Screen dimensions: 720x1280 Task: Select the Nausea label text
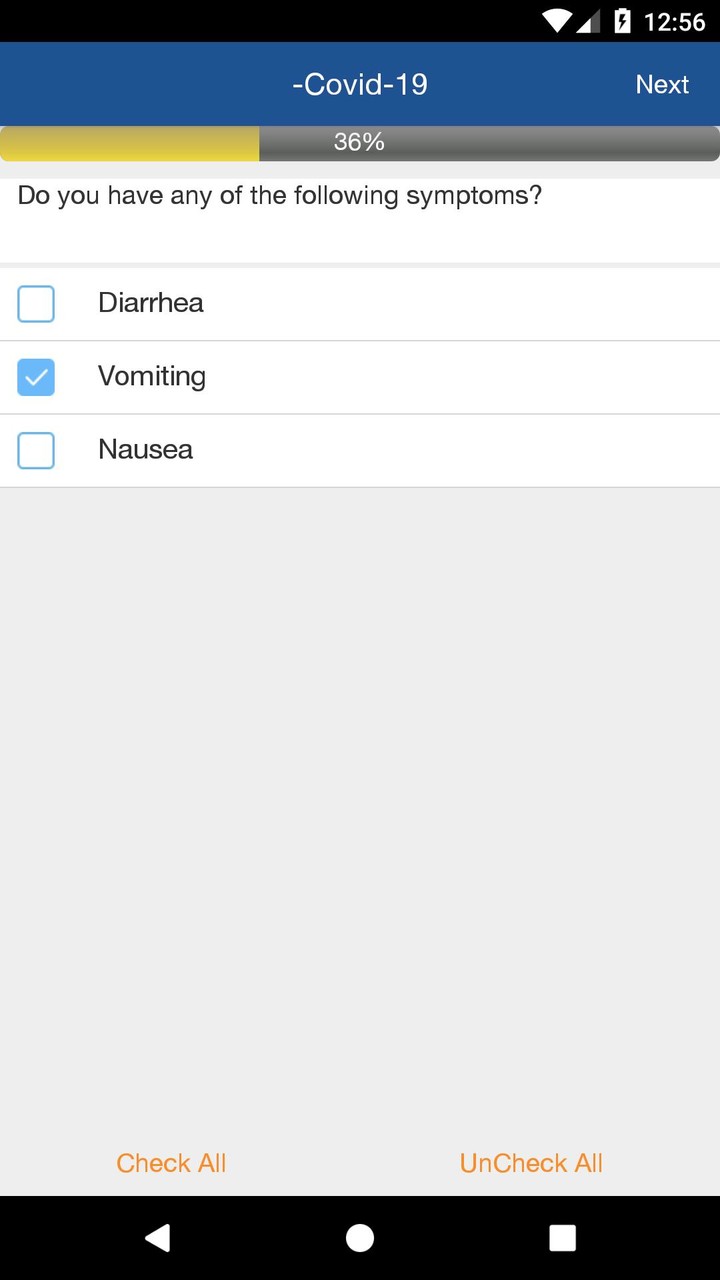(146, 450)
